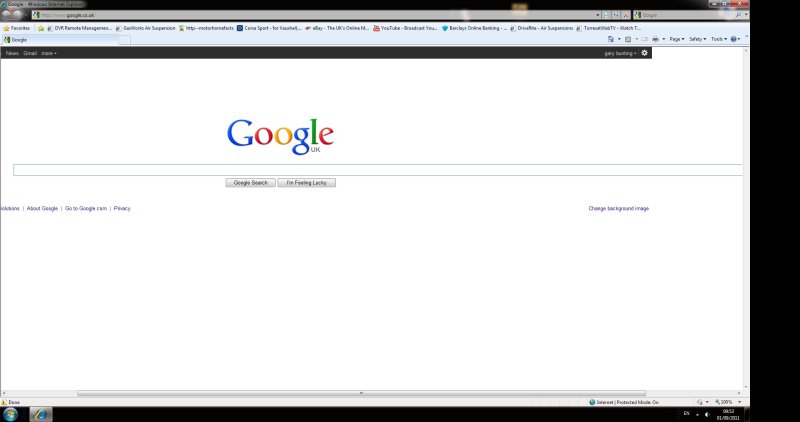
Task: Open the YouTube Broadcast Yourself favorite
Action: tap(406, 28)
